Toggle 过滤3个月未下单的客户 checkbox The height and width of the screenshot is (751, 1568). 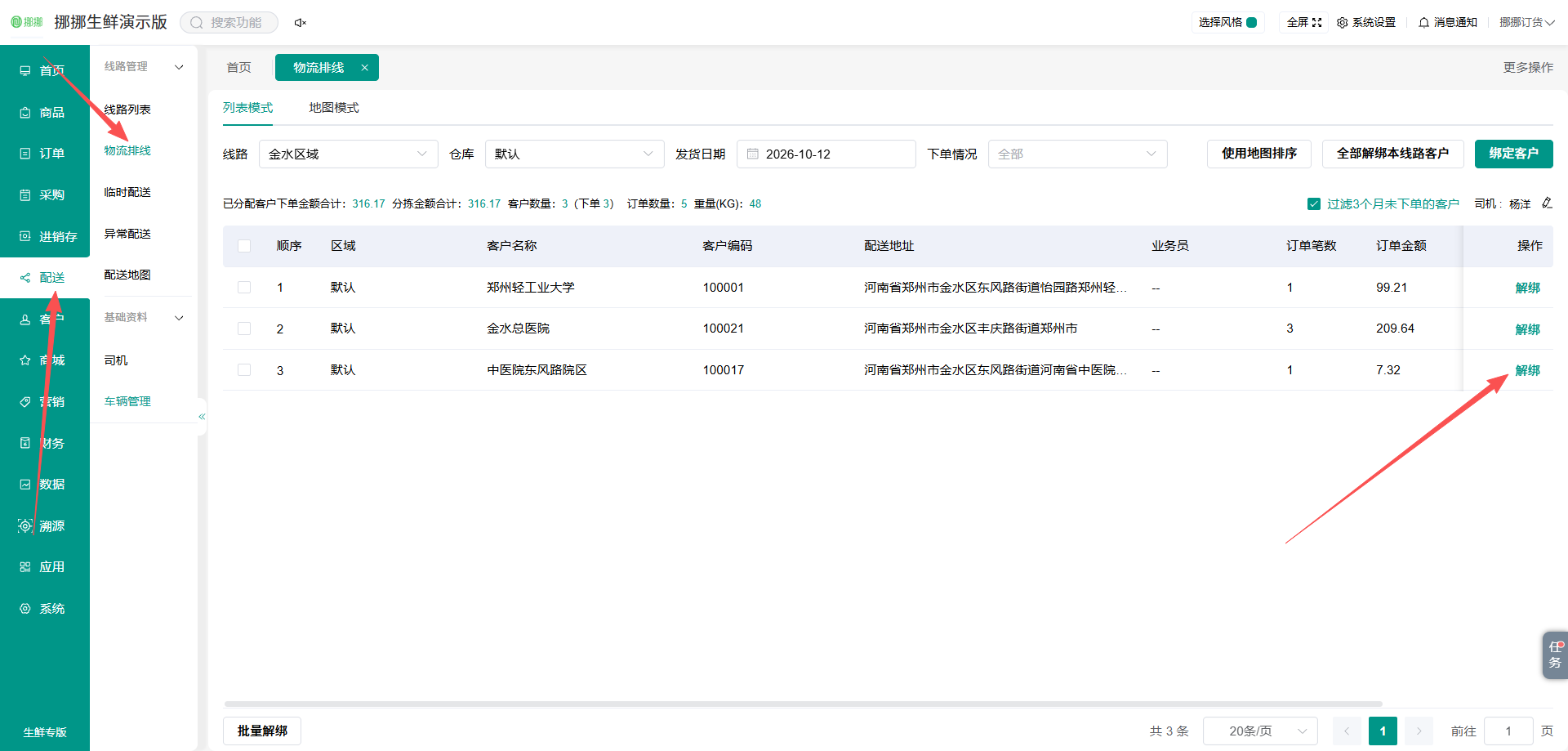(1314, 204)
